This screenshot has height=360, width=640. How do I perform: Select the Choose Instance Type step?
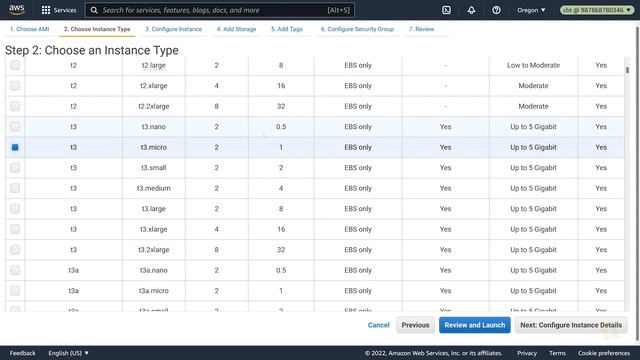click(x=97, y=29)
